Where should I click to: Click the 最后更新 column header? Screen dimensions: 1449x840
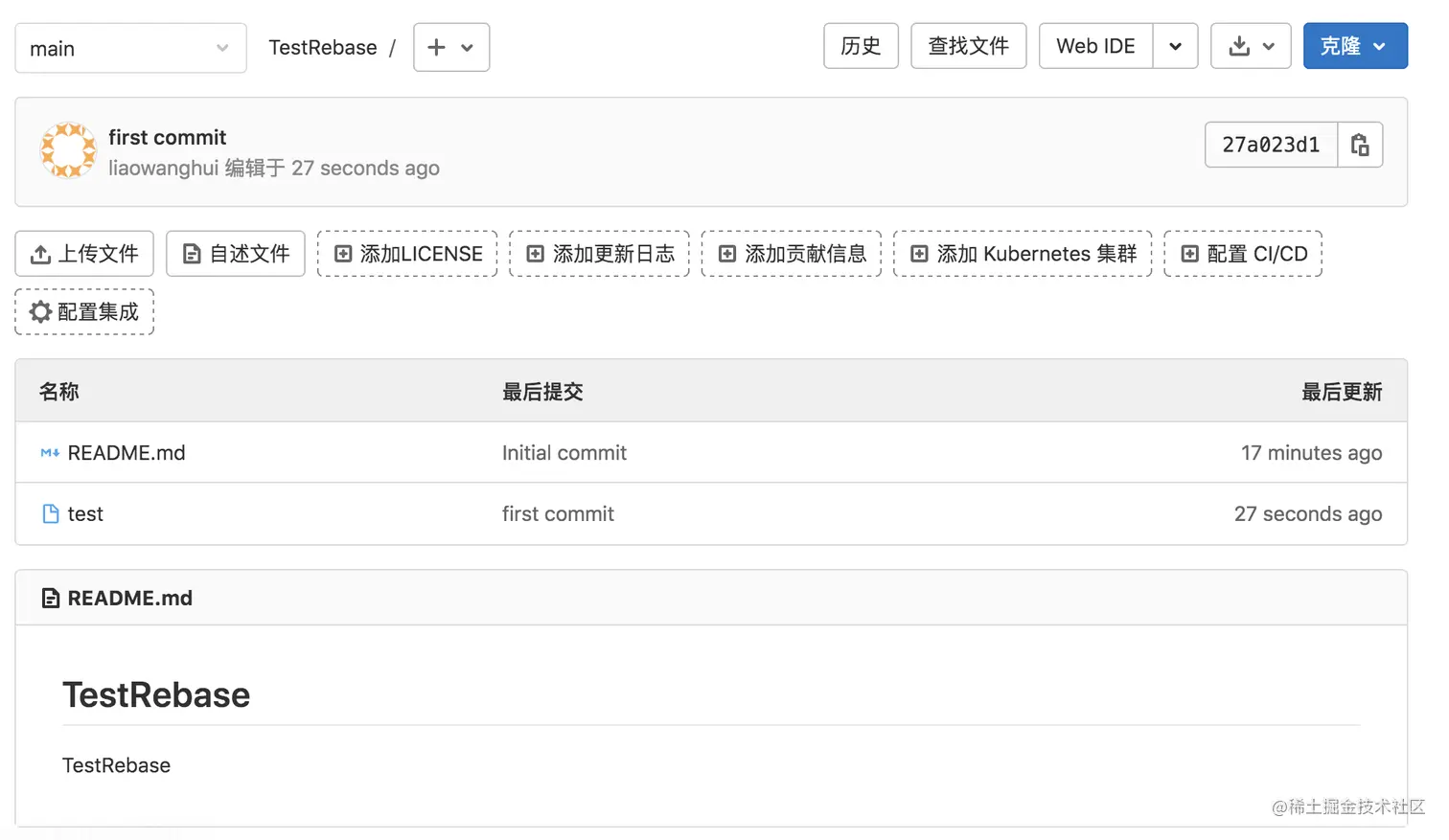(1342, 392)
